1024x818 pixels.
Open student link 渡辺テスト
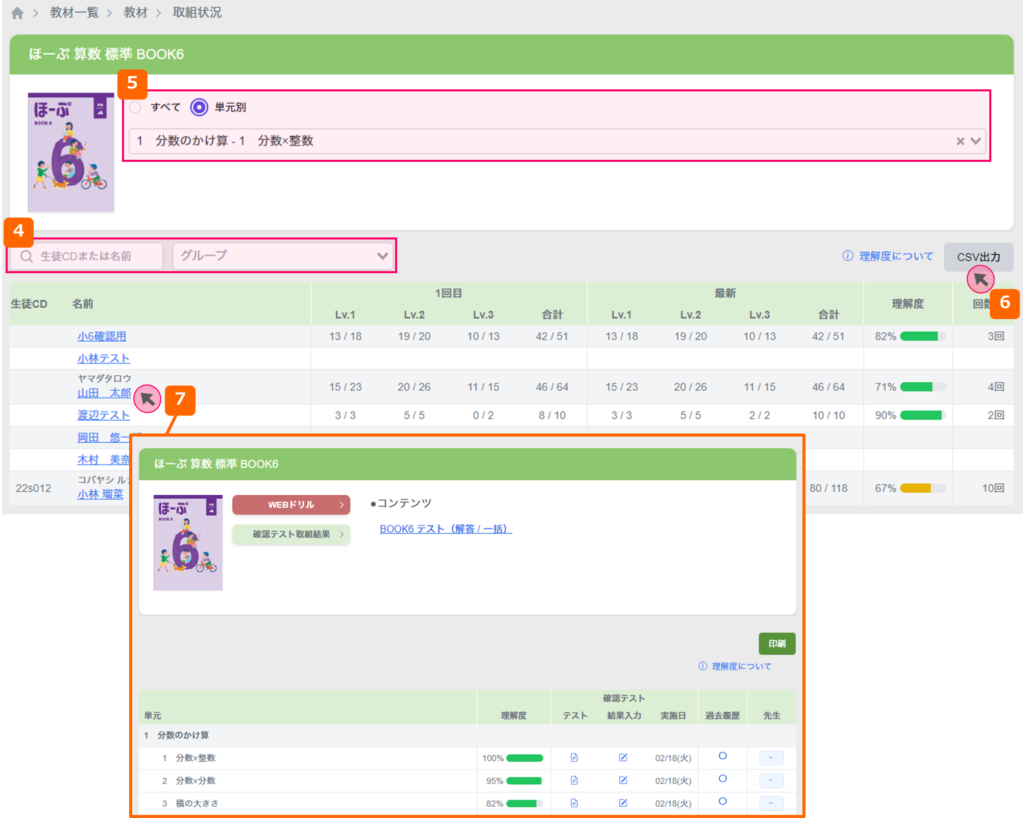(103, 415)
